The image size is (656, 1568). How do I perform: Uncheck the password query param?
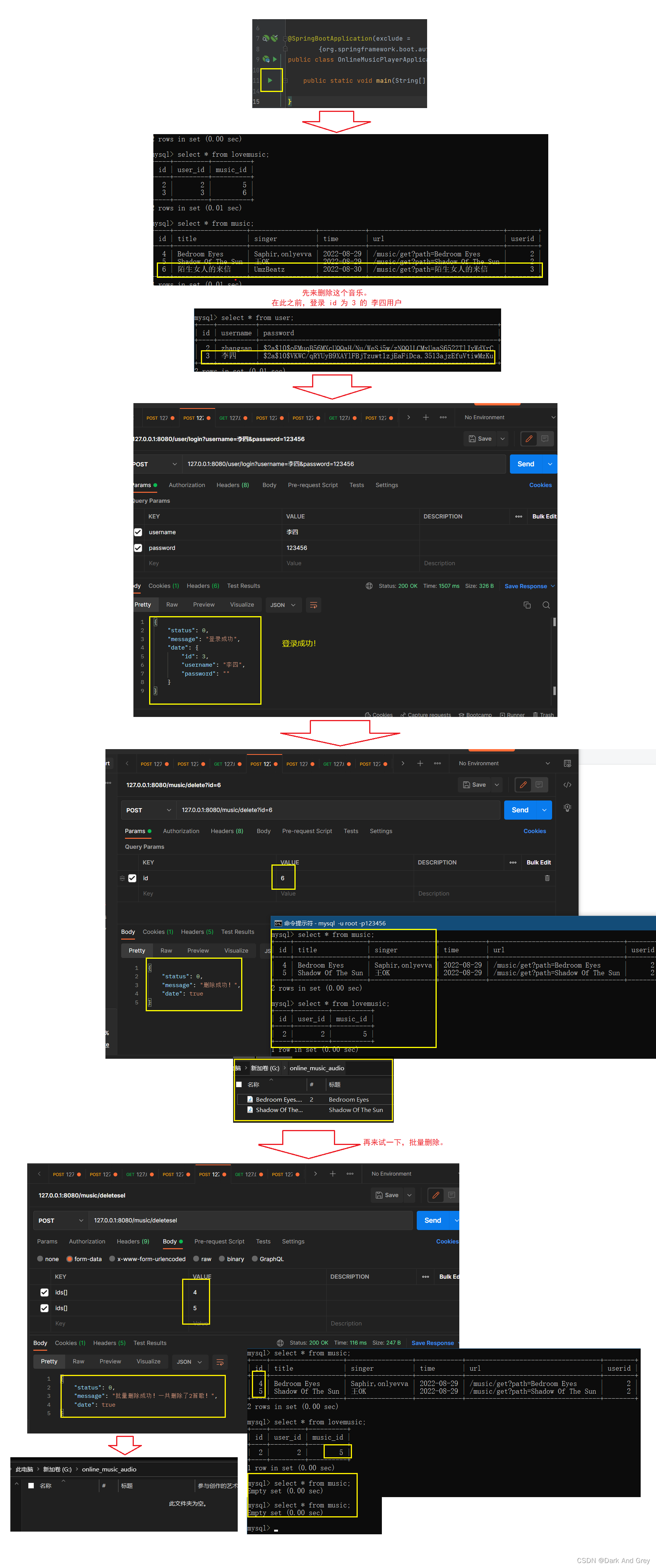tap(138, 548)
